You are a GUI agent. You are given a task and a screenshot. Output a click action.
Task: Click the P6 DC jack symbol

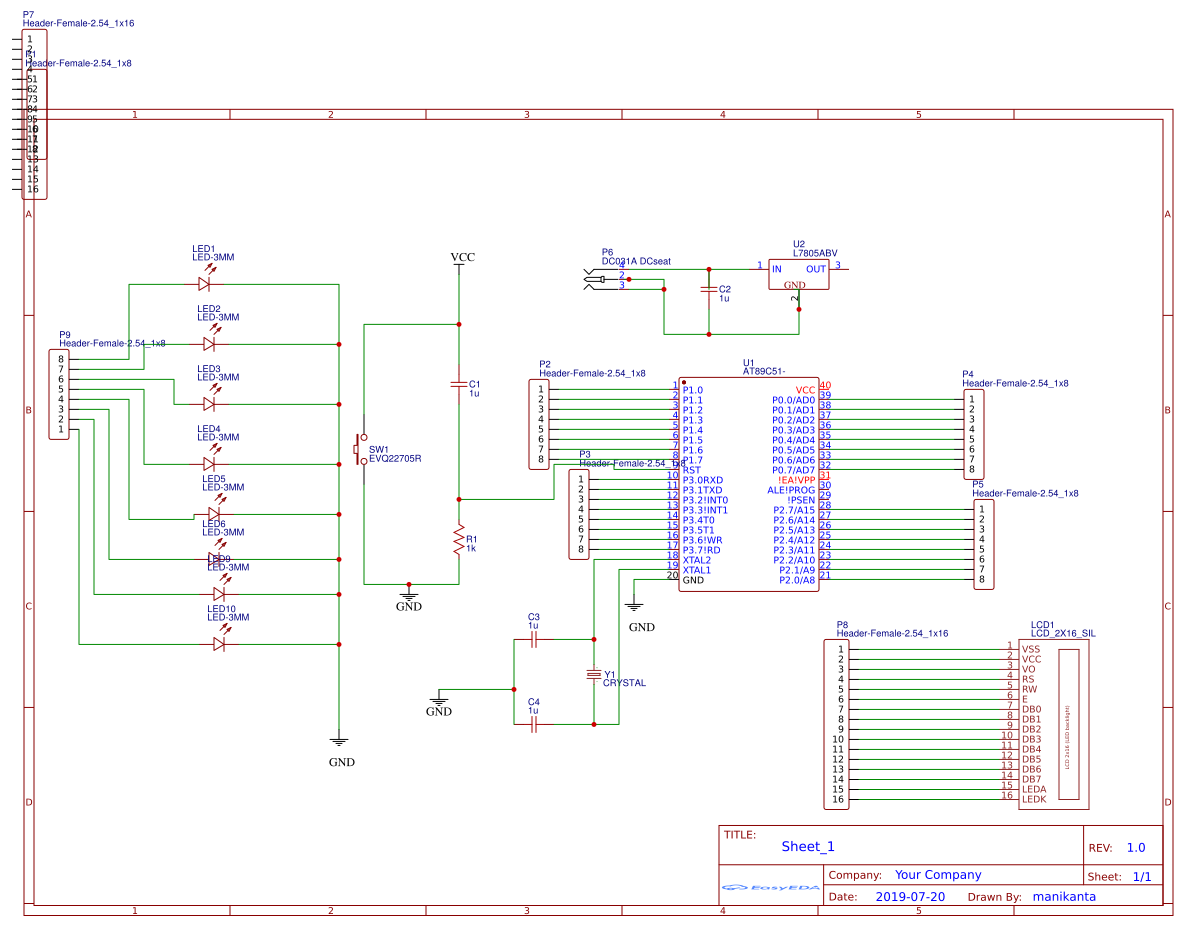tap(595, 278)
